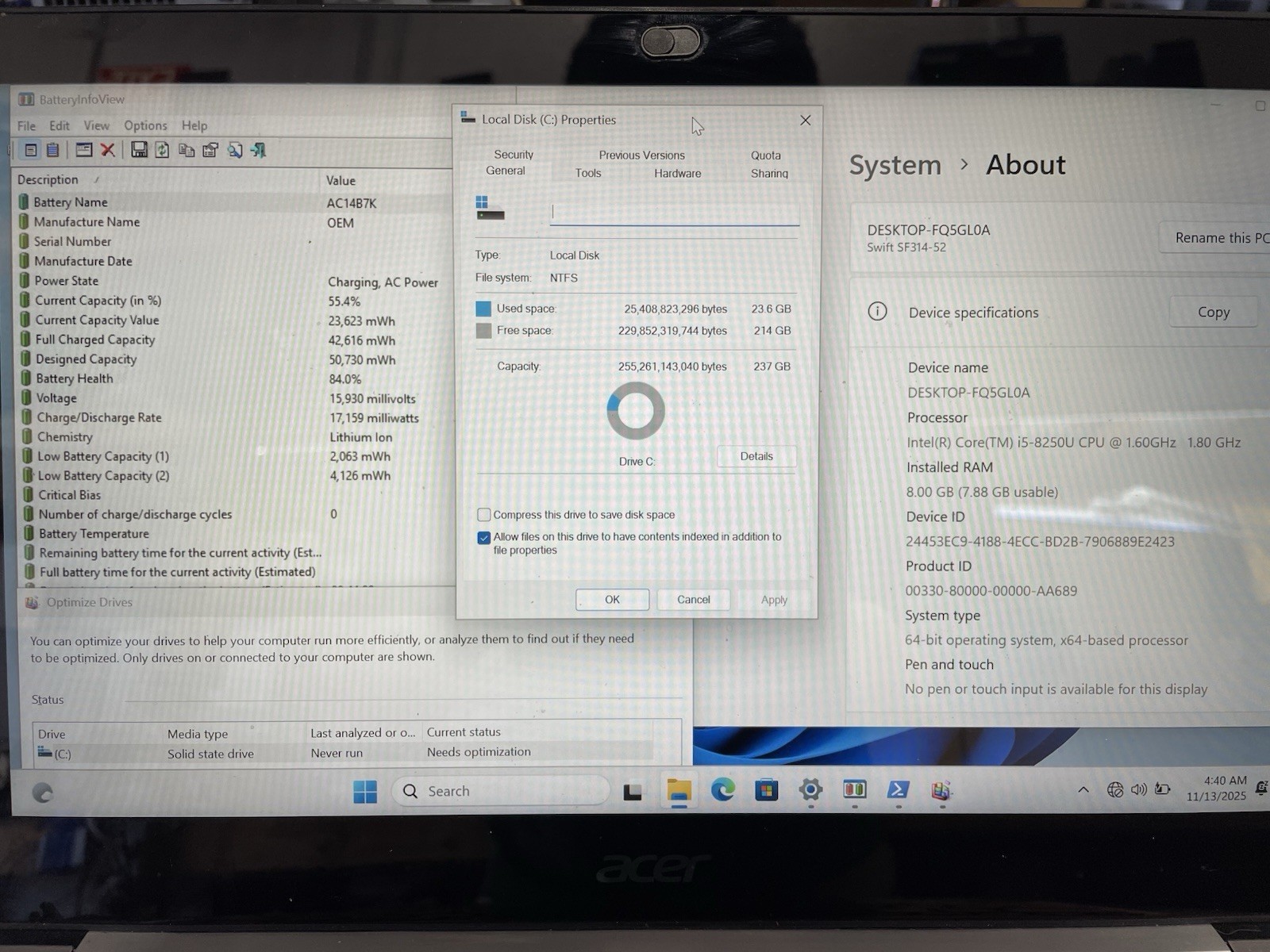Open Microsoft Store from the taskbar
Image resolution: width=1270 pixels, height=952 pixels.
click(766, 790)
